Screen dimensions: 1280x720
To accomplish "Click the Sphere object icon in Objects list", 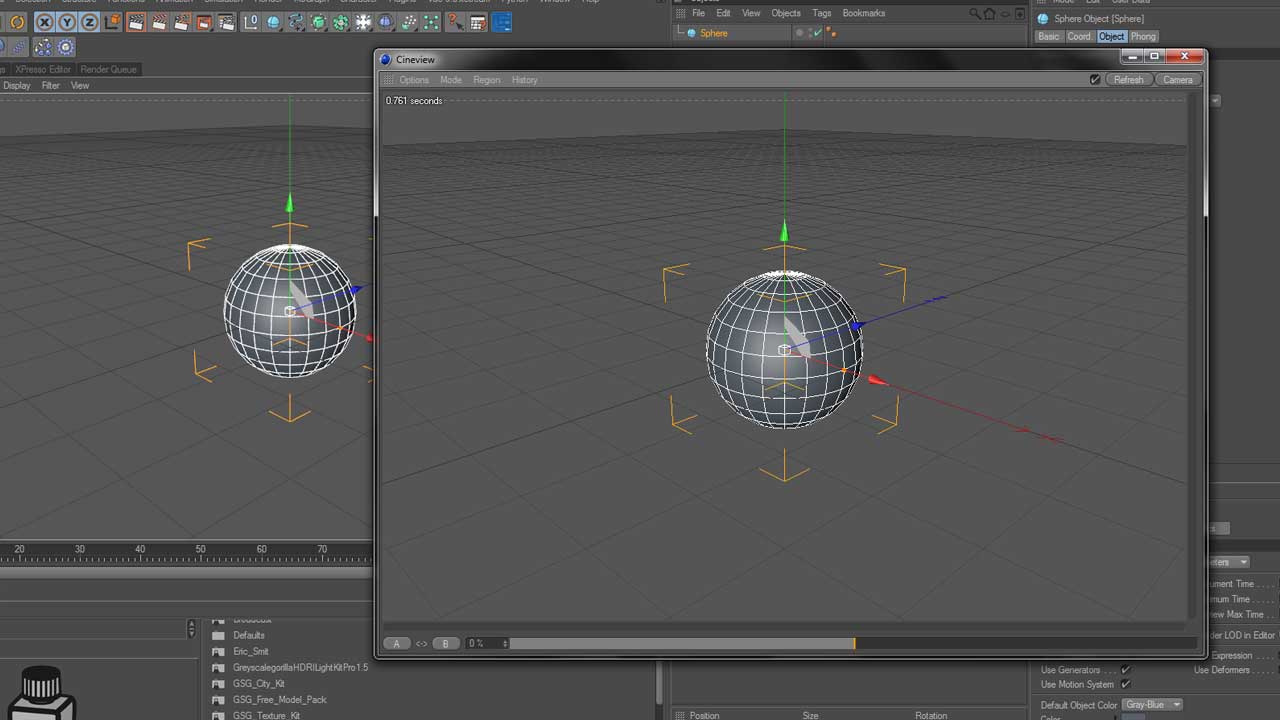I will tap(691, 33).
